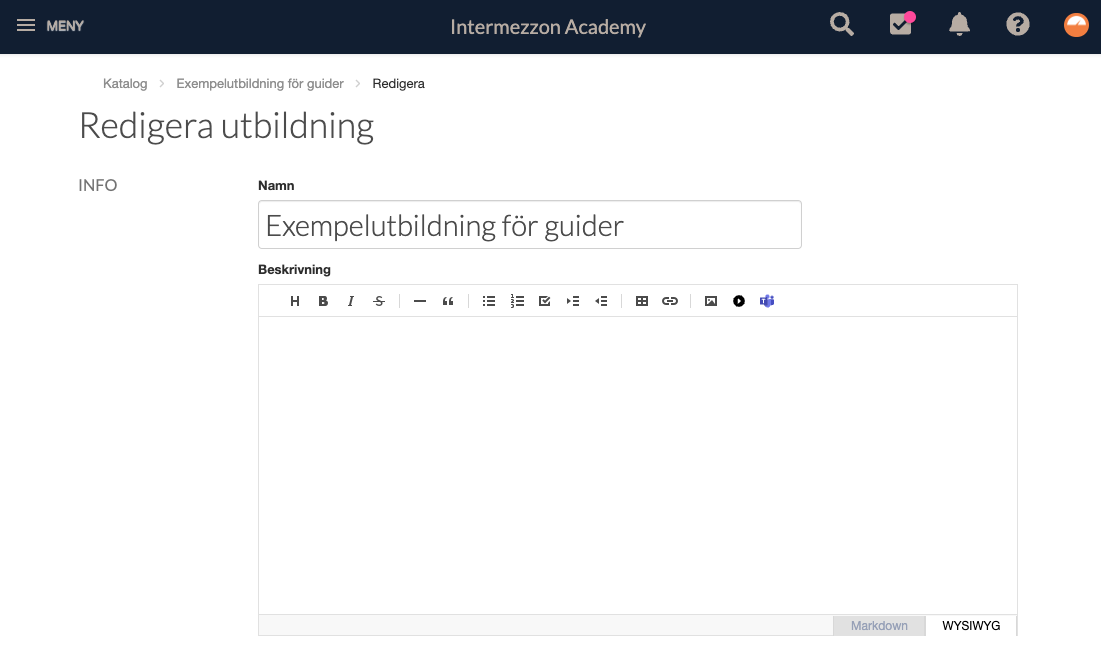
Task: Toggle italic formatting
Action: pyautogui.click(x=350, y=301)
